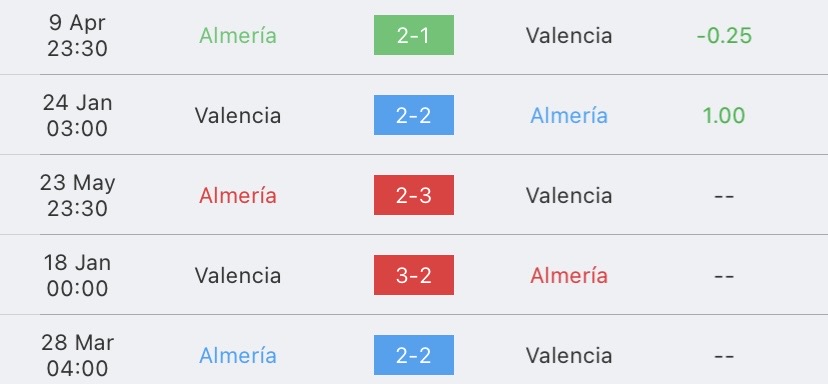Click the green 2-1 score badge
Screen dimensions: 828x384
[413, 35]
